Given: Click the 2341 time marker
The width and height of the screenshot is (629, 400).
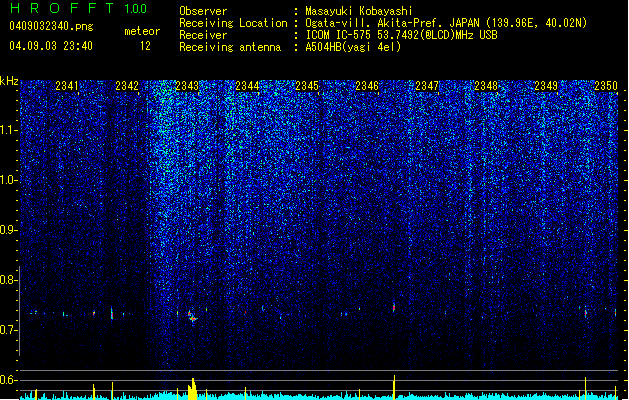Looking at the screenshot, I should point(67,86).
